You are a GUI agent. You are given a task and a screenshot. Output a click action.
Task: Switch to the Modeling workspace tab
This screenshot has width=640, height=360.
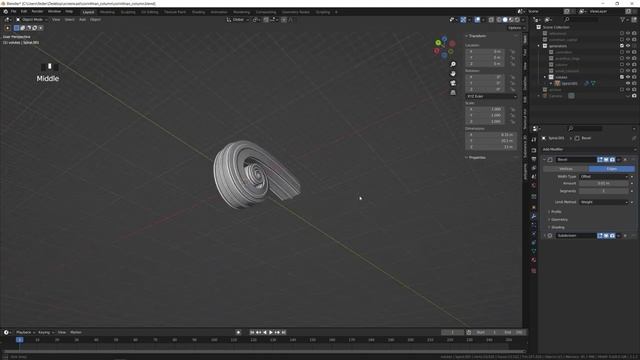click(107, 12)
